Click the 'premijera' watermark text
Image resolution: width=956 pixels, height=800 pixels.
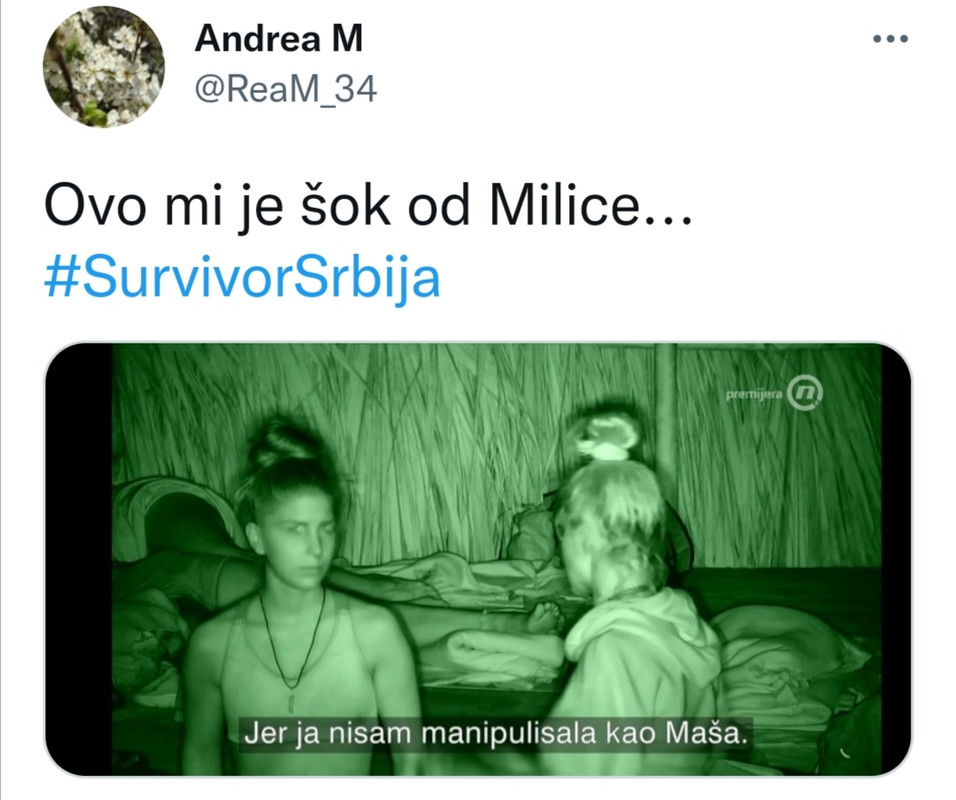754,395
